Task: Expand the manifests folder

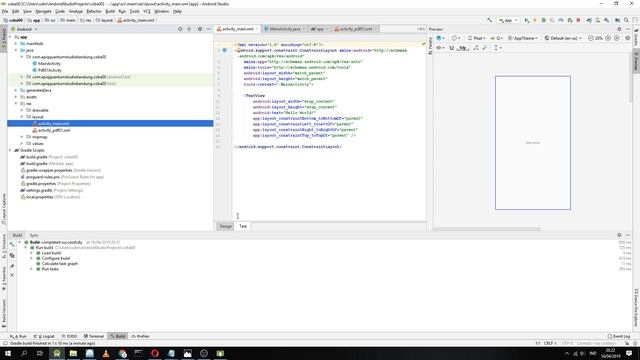Action: 16,43
